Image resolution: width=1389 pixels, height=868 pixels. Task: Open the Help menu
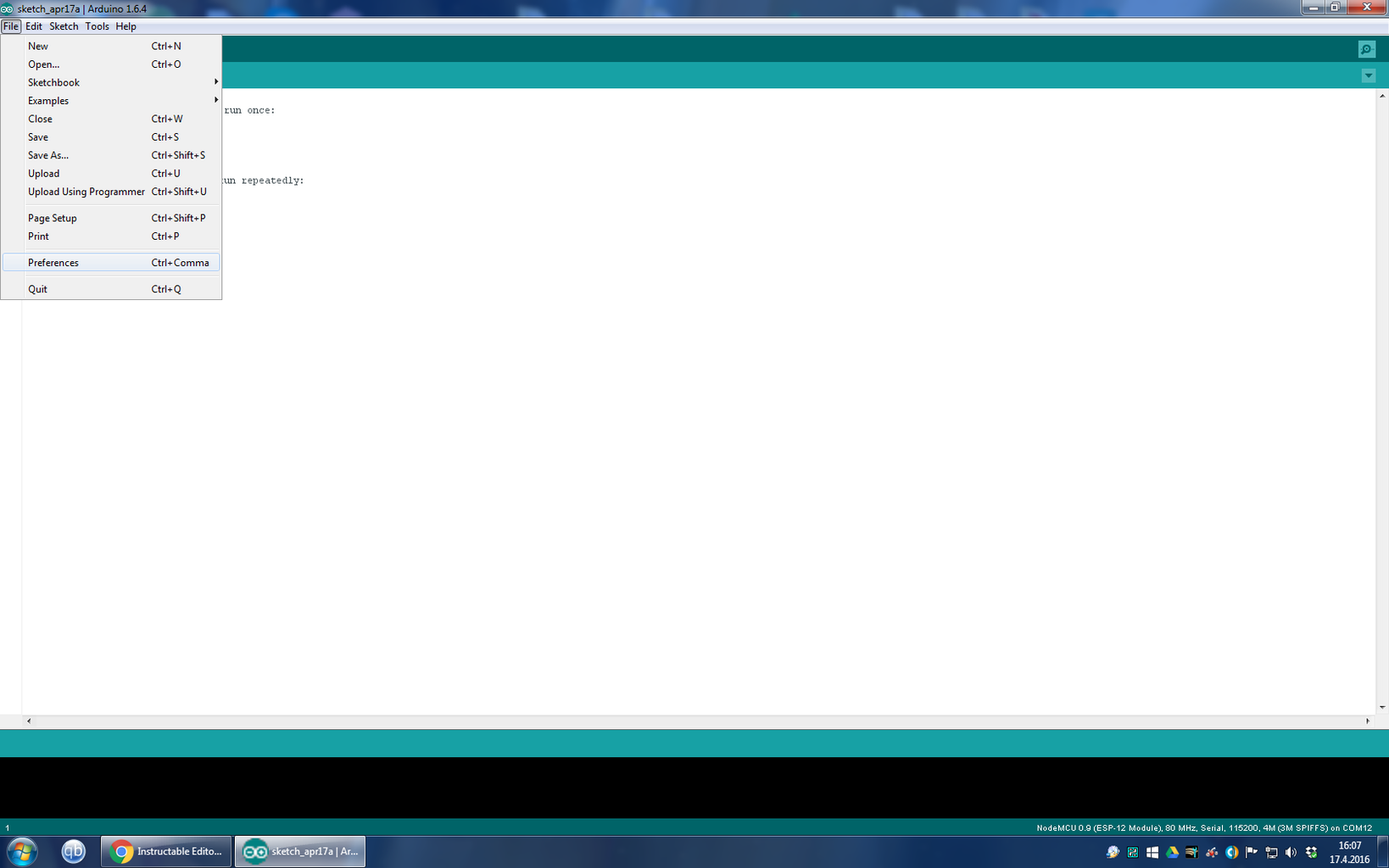(126, 26)
